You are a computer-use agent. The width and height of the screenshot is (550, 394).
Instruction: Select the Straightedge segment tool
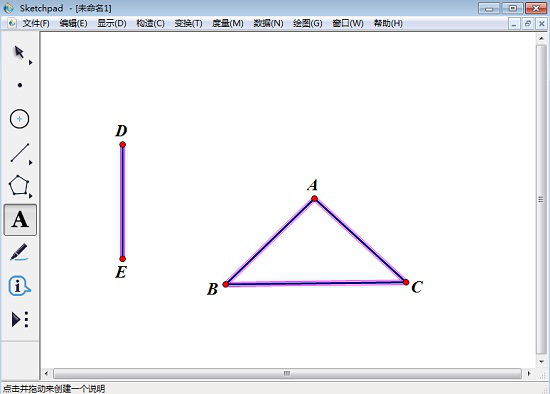coord(20,153)
